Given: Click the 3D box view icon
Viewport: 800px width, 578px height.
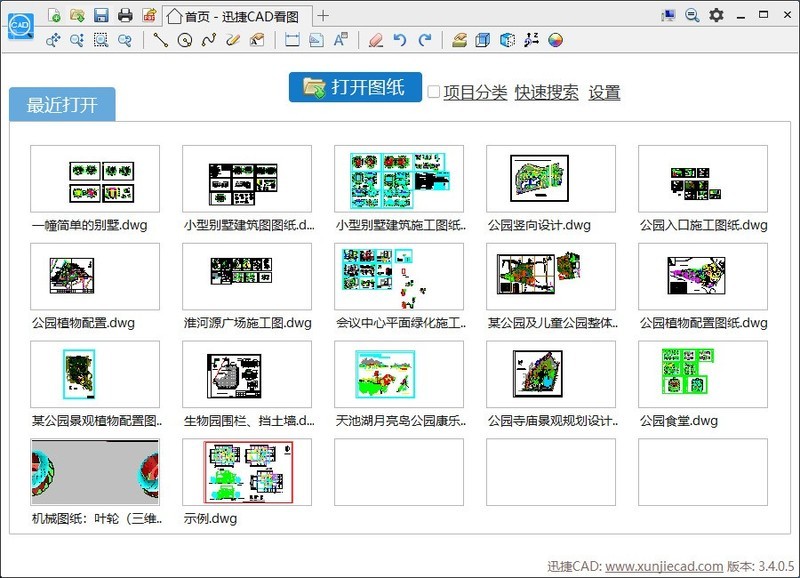Looking at the screenshot, I should [x=483, y=40].
